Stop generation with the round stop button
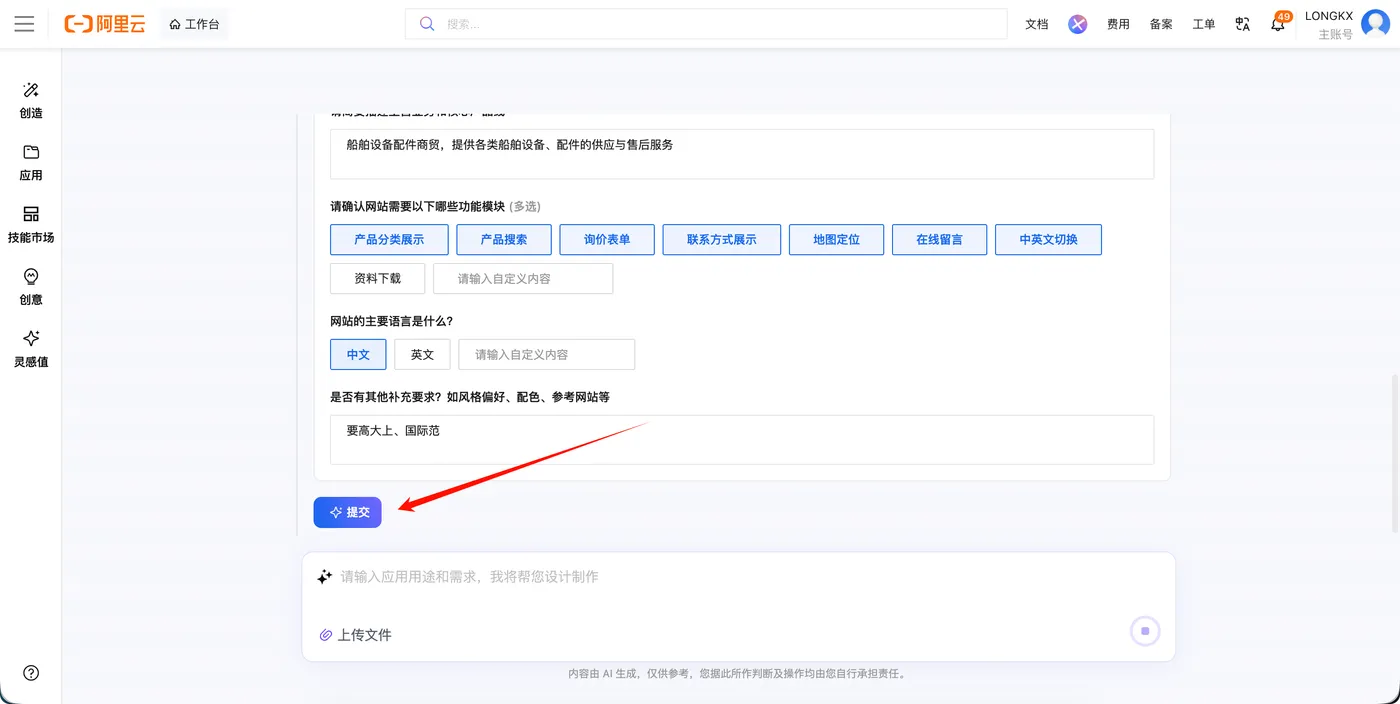The image size is (1400, 704). point(1145,631)
